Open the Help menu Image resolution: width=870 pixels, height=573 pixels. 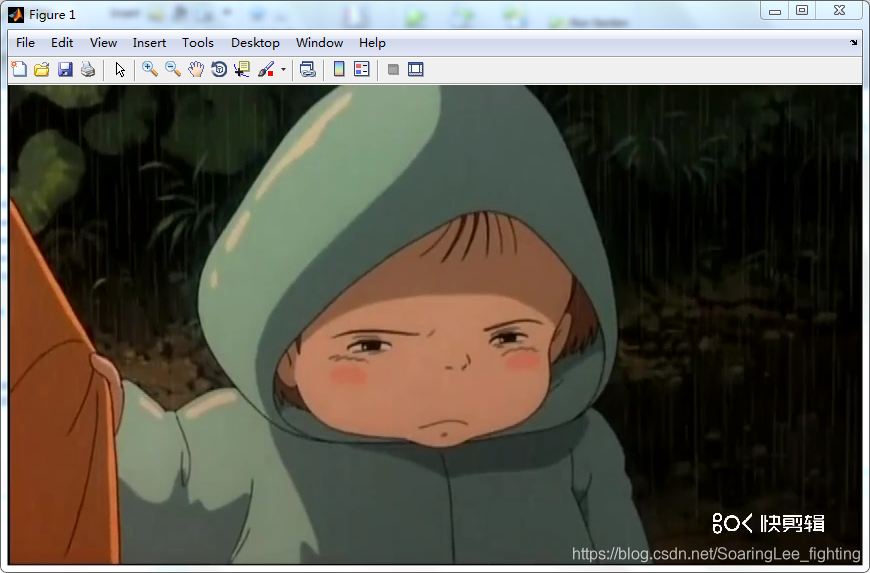(372, 43)
